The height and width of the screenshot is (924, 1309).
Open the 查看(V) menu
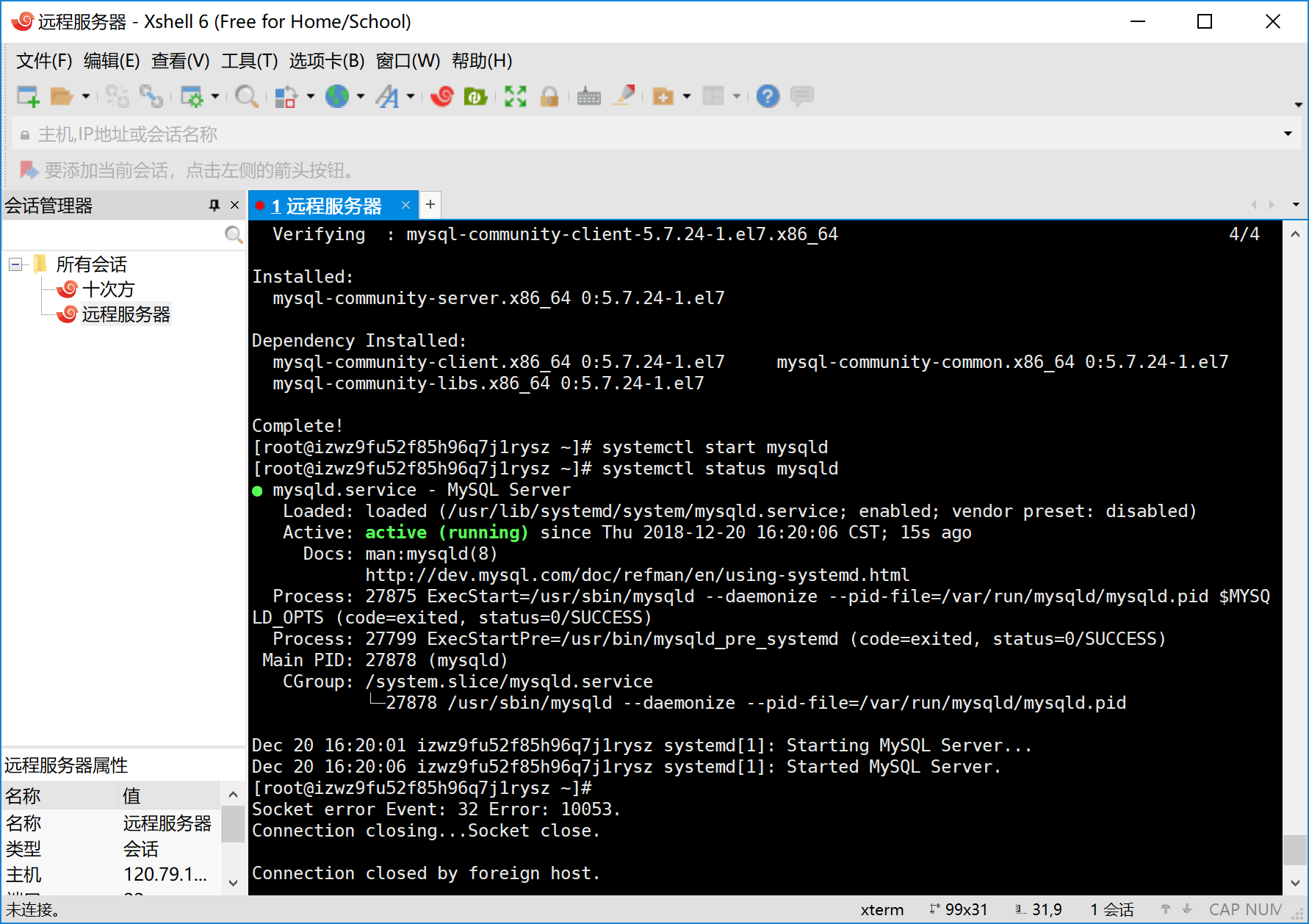pyautogui.click(x=181, y=61)
